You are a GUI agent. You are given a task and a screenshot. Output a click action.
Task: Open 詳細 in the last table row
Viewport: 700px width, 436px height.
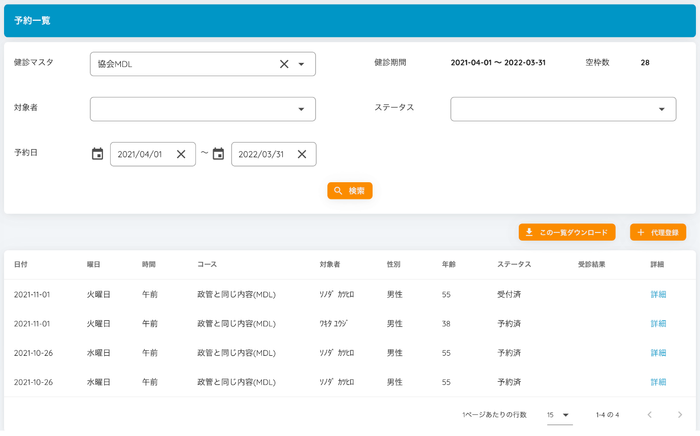tap(657, 382)
